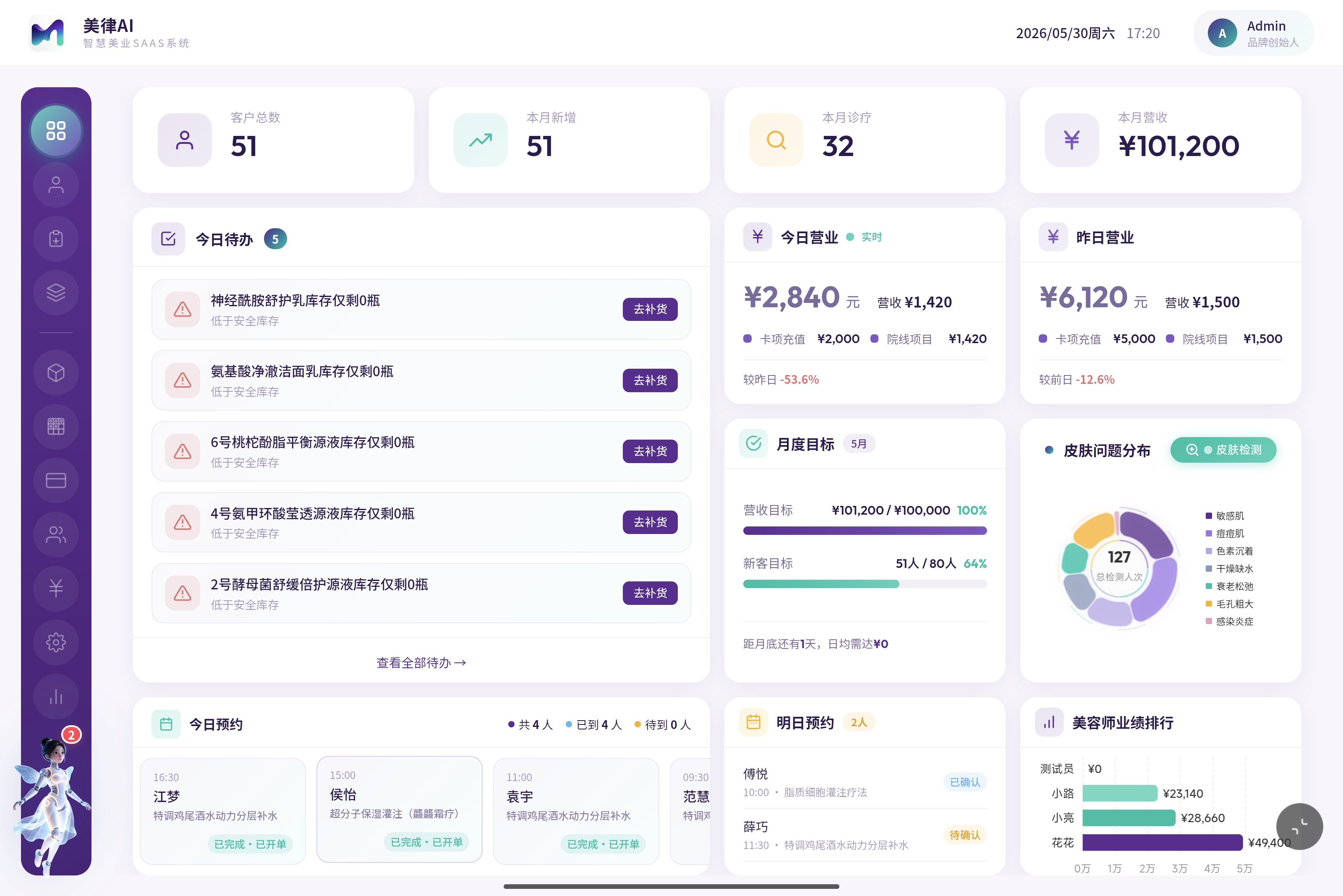Restock 6号桃柁酚脂平衡源液 via 去补货

point(650,451)
